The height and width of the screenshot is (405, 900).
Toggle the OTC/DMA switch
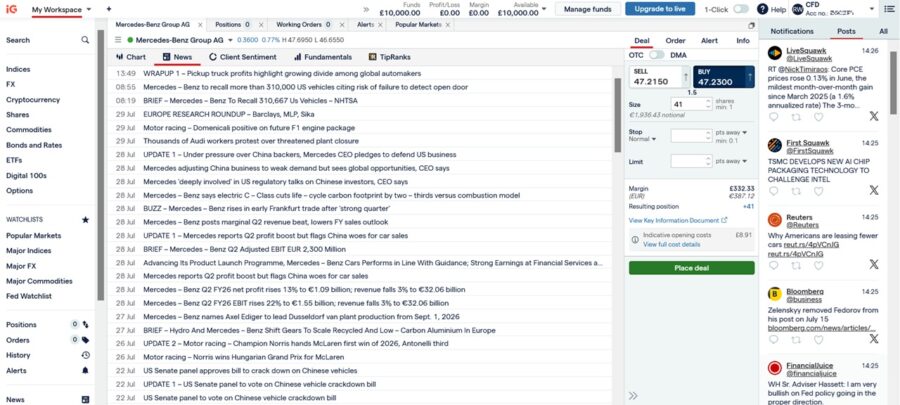click(x=657, y=55)
